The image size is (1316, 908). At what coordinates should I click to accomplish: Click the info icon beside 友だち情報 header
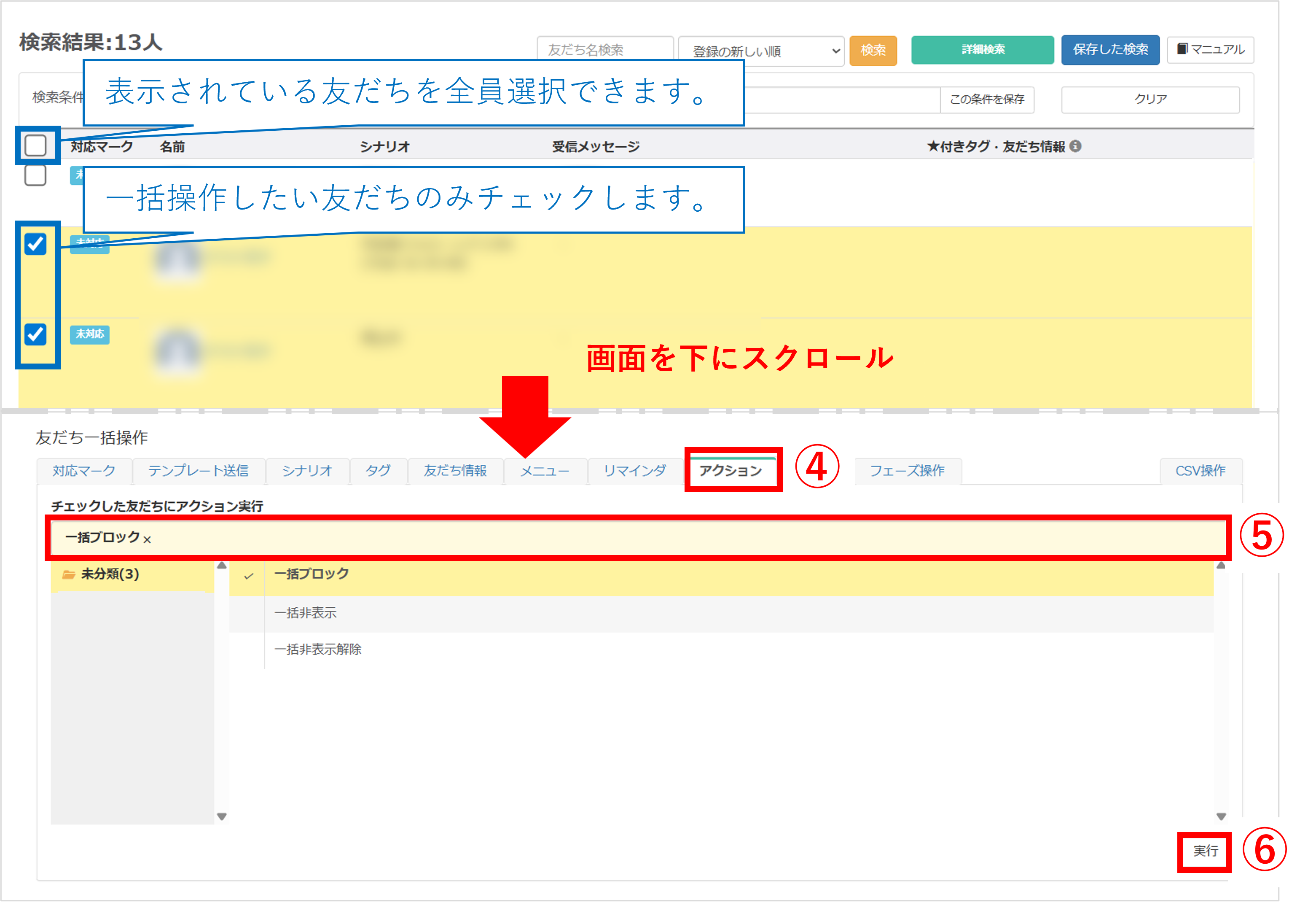coord(1075,146)
